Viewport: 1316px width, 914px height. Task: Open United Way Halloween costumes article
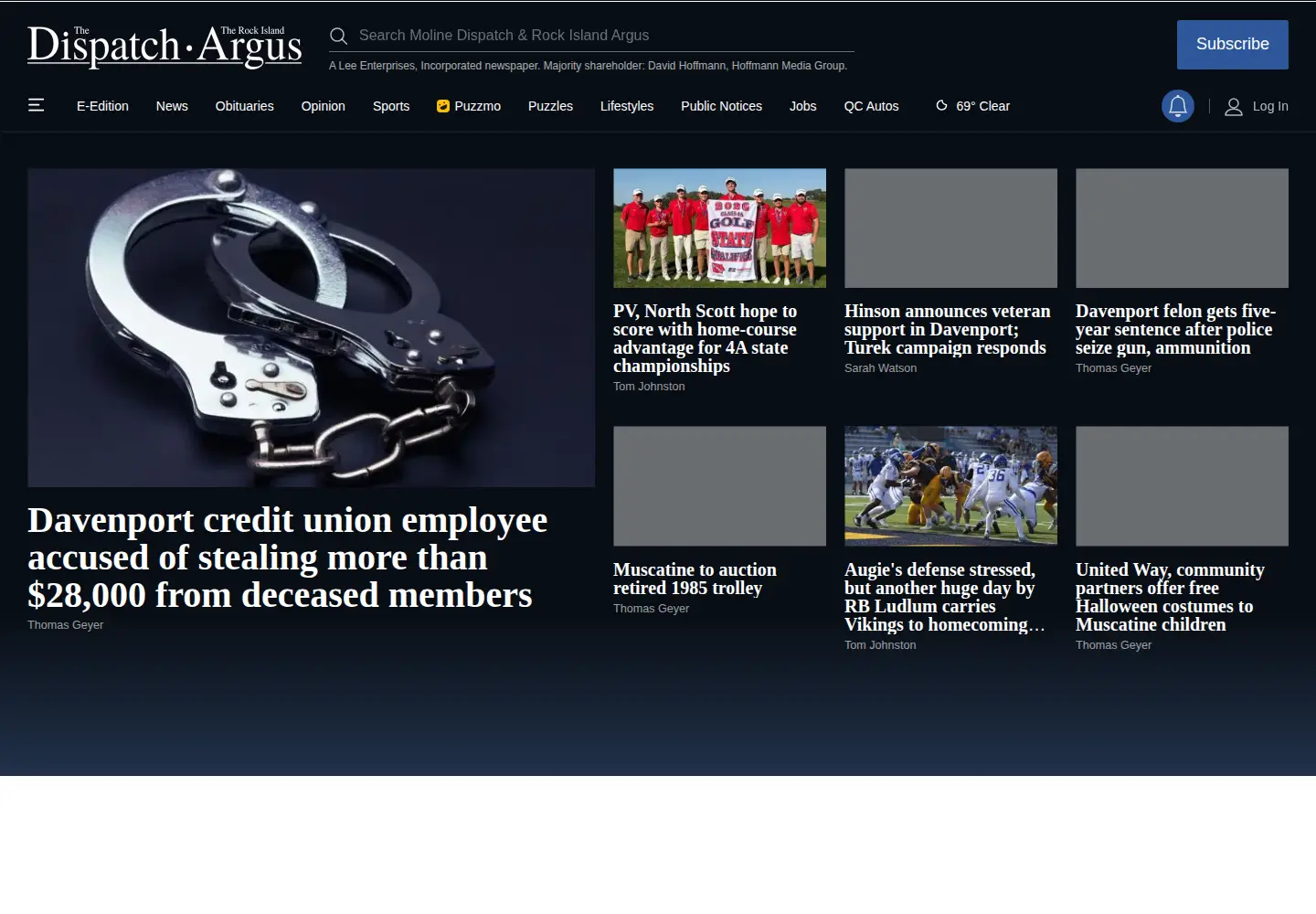click(1170, 597)
